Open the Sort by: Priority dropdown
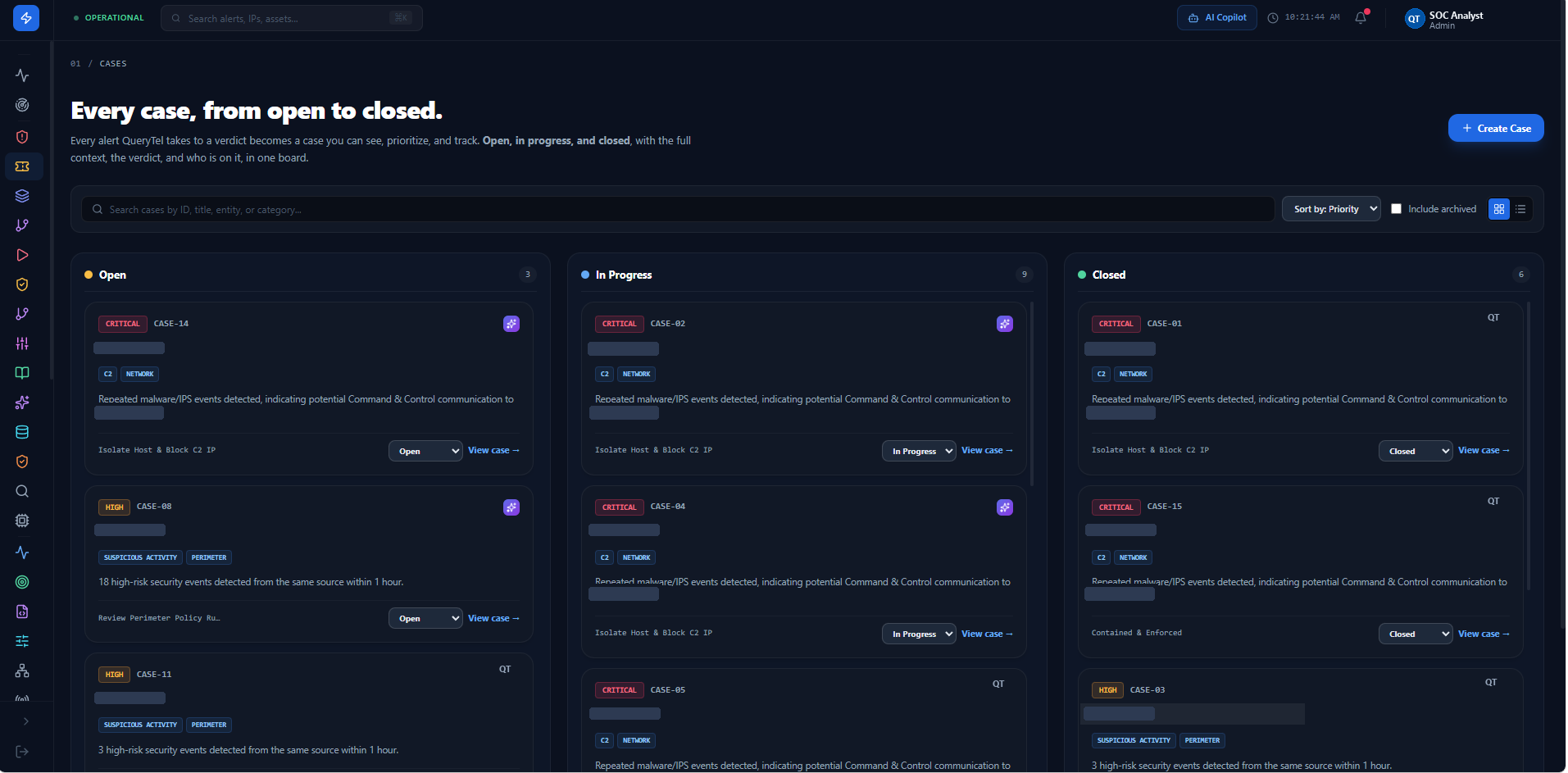Viewport: 1568px width, 773px height. 1331,209
